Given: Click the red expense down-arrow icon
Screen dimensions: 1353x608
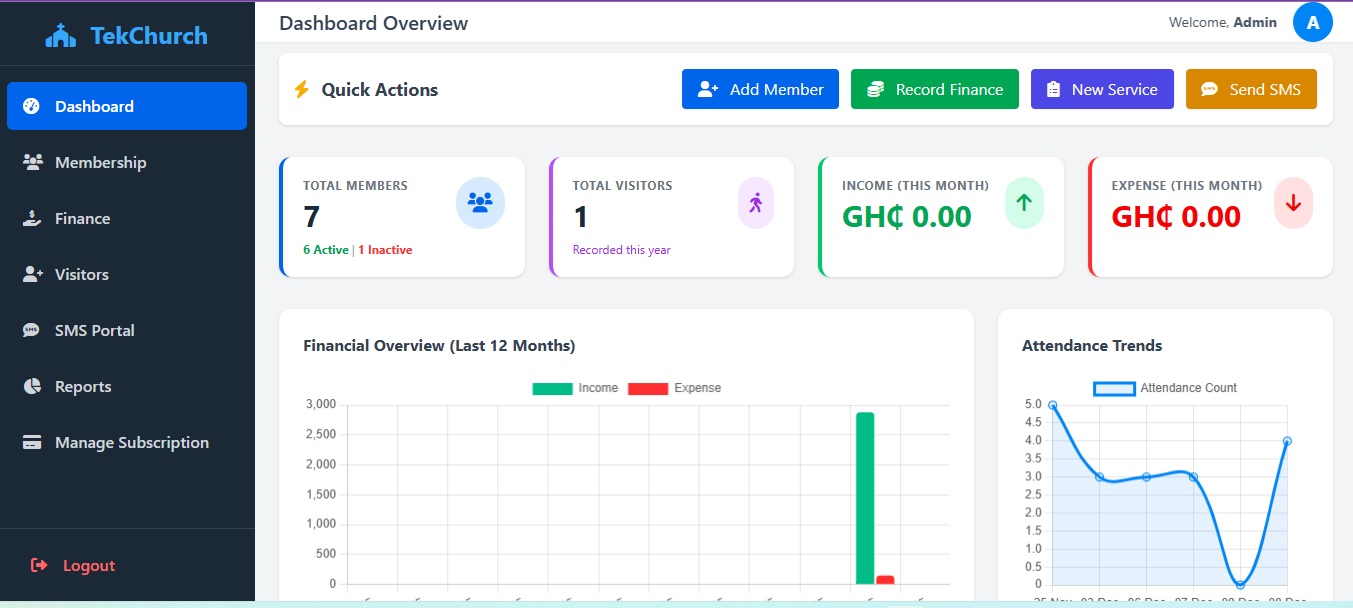Looking at the screenshot, I should [x=1293, y=202].
